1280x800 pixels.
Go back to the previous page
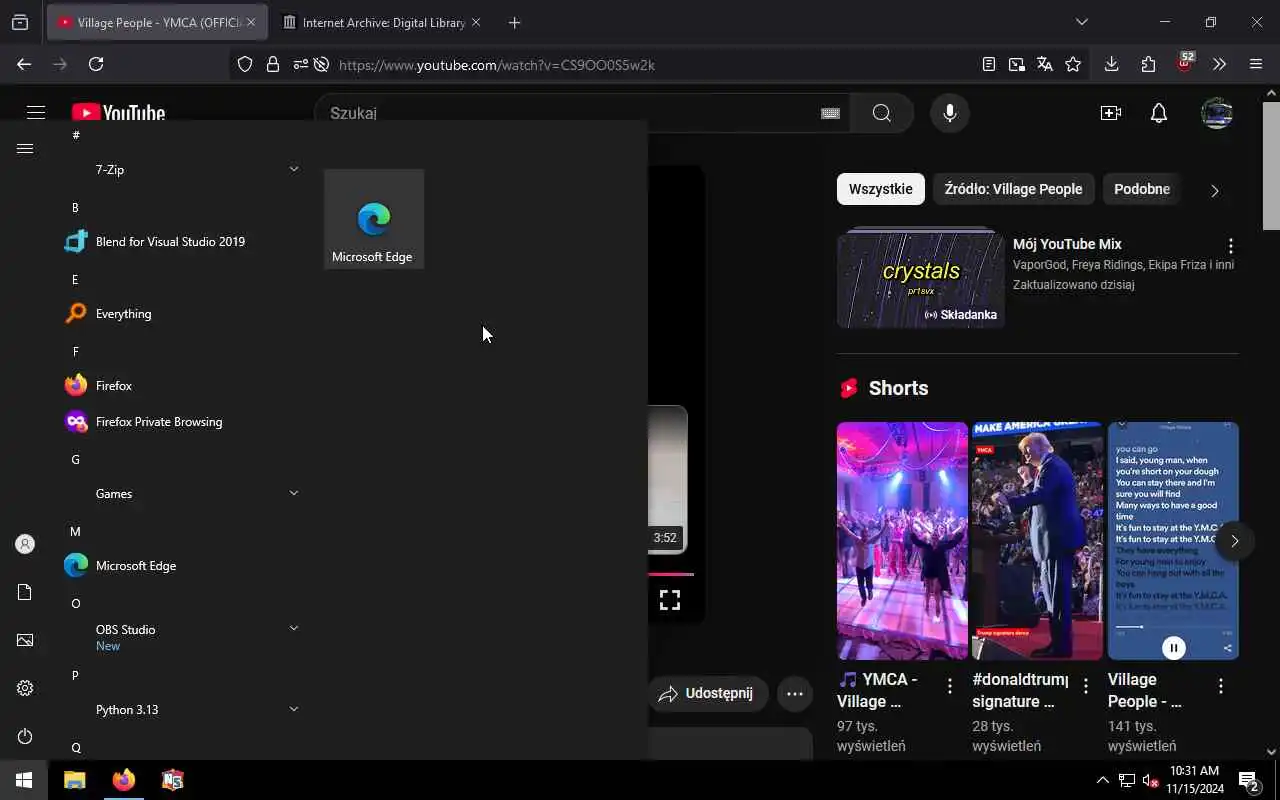(24, 64)
